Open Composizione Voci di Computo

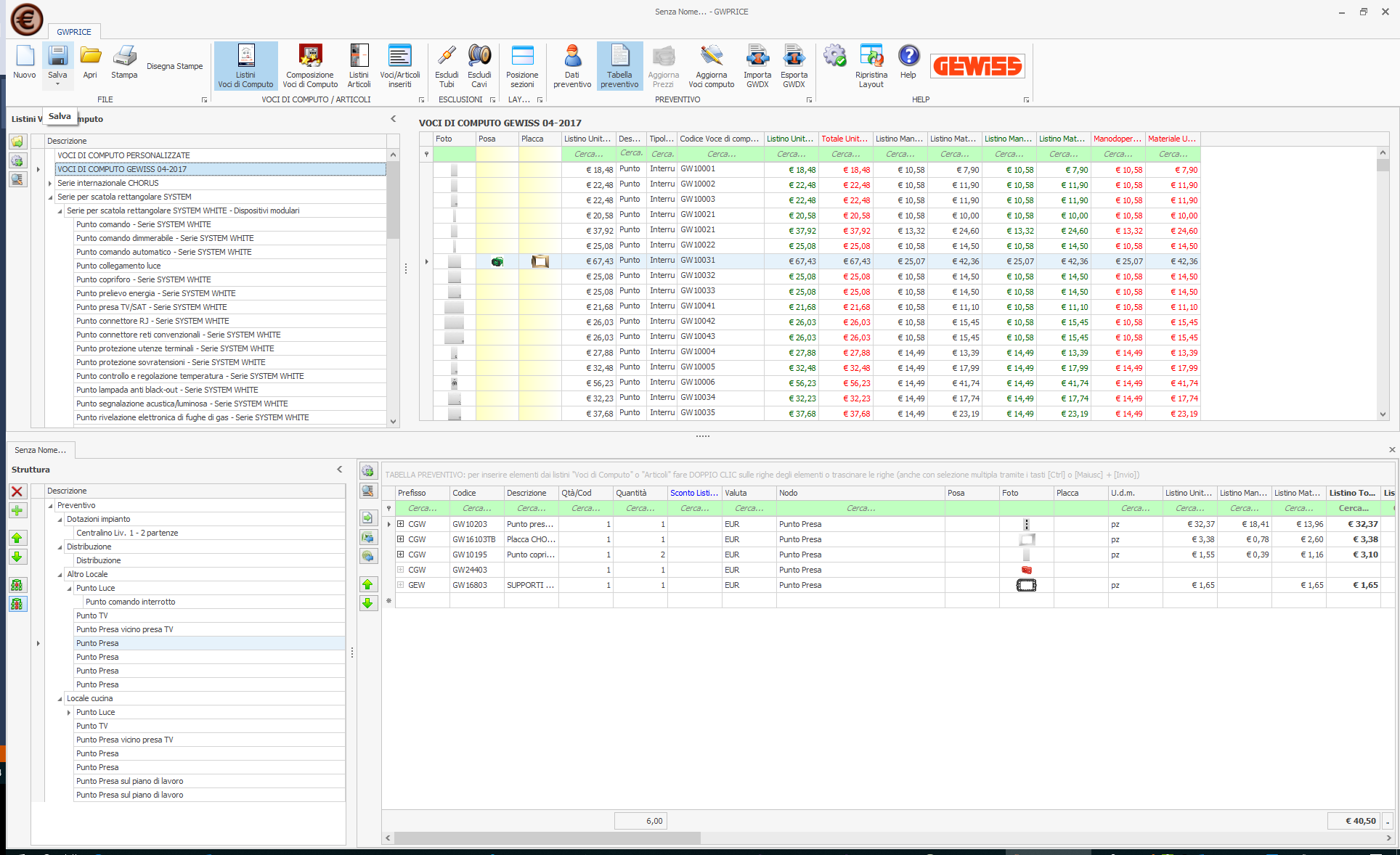tap(310, 66)
